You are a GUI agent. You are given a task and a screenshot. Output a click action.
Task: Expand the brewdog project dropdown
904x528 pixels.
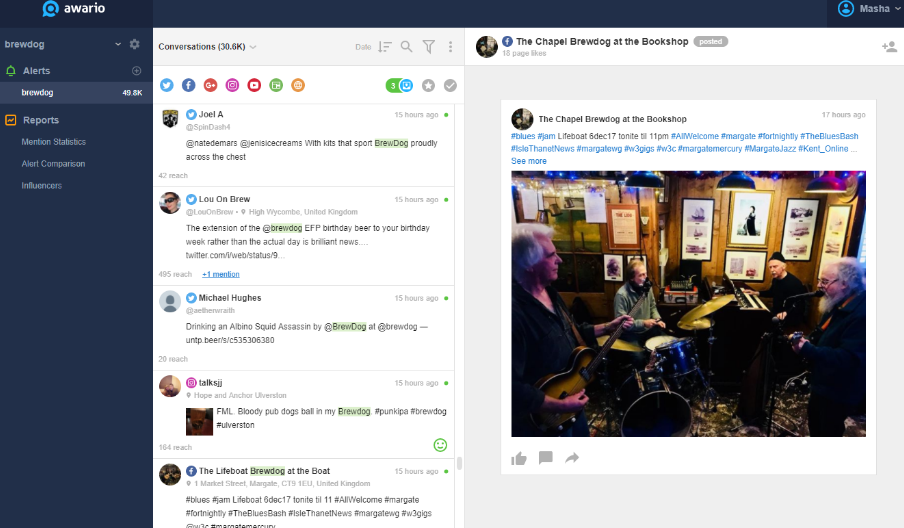tap(118, 44)
